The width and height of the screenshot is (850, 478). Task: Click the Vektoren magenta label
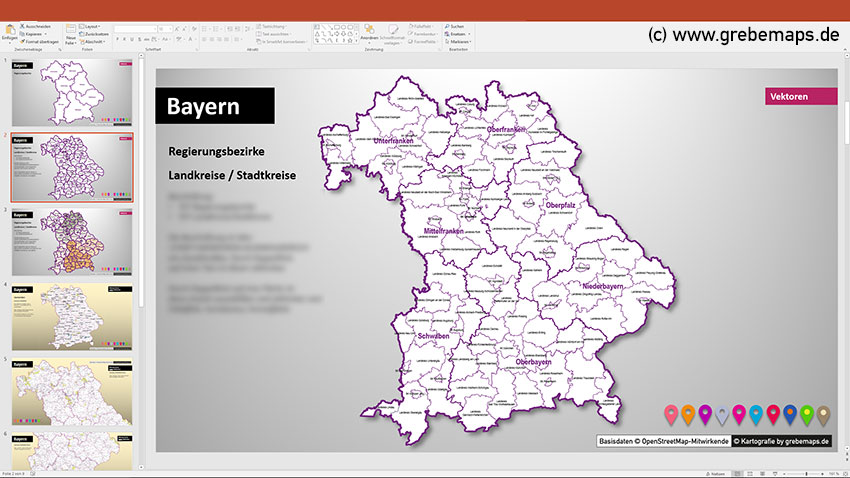pos(801,97)
